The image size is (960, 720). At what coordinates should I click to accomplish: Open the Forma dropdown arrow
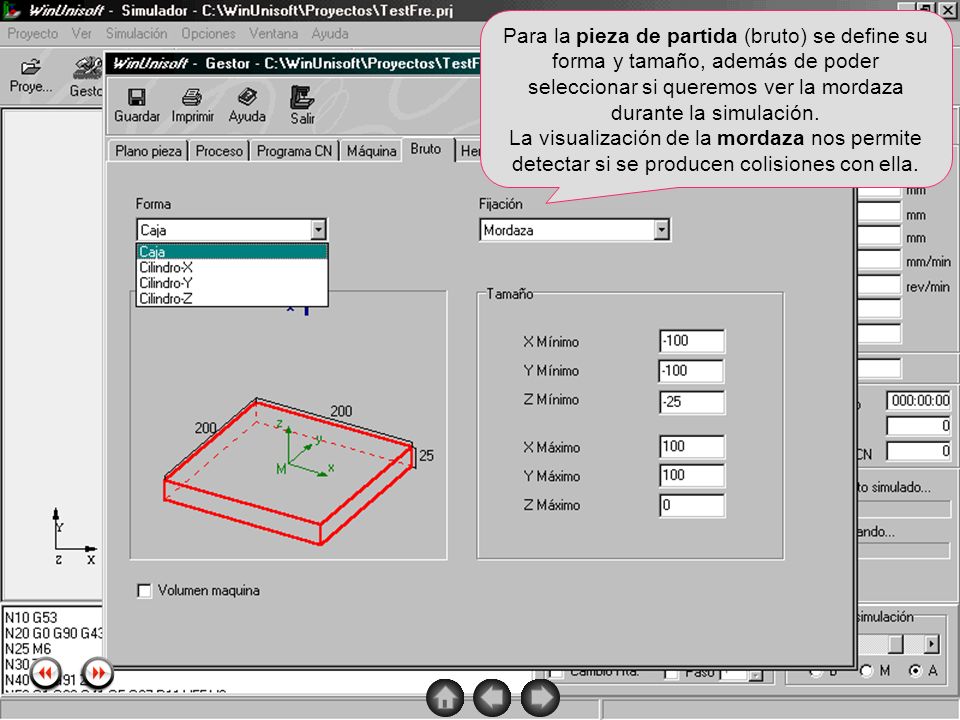pos(318,230)
